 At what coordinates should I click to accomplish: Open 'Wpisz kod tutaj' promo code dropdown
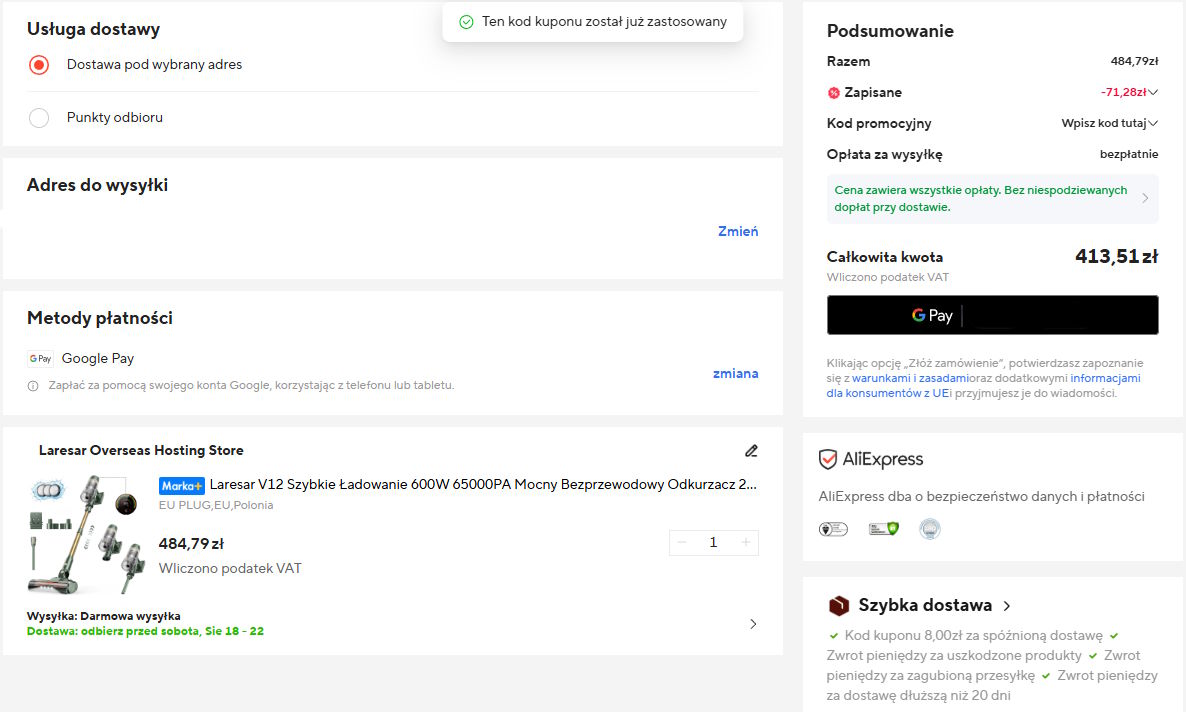pos(1110,123)
